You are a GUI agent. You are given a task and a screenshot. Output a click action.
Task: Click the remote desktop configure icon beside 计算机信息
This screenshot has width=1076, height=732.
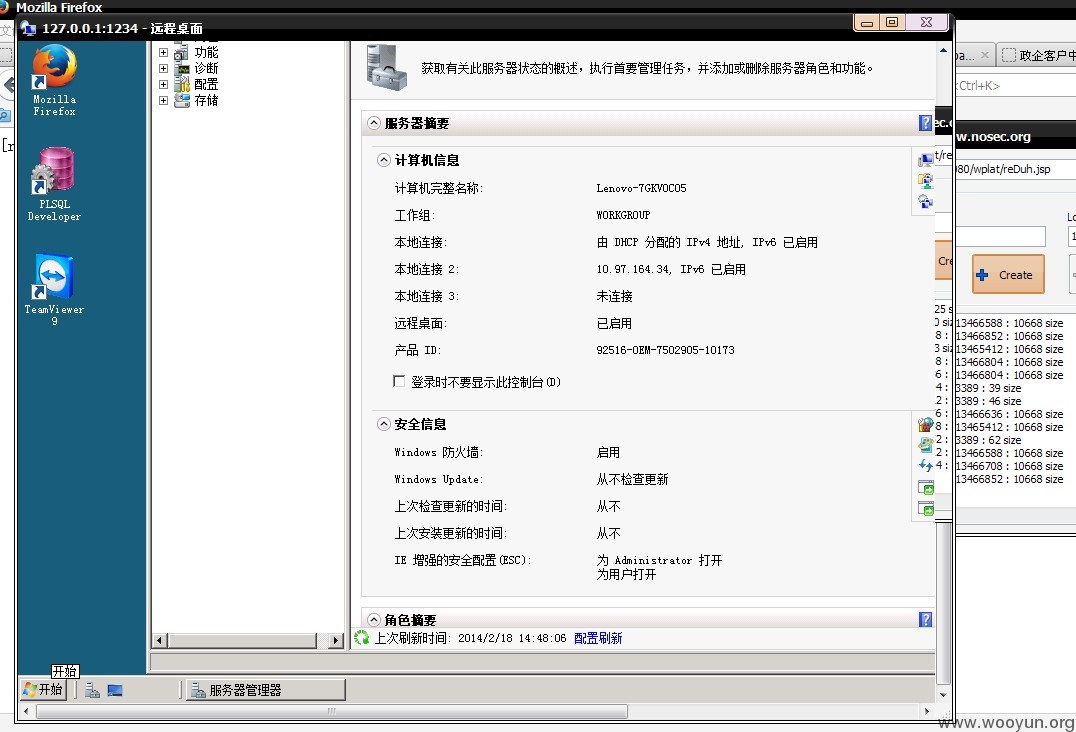point(925,202)
